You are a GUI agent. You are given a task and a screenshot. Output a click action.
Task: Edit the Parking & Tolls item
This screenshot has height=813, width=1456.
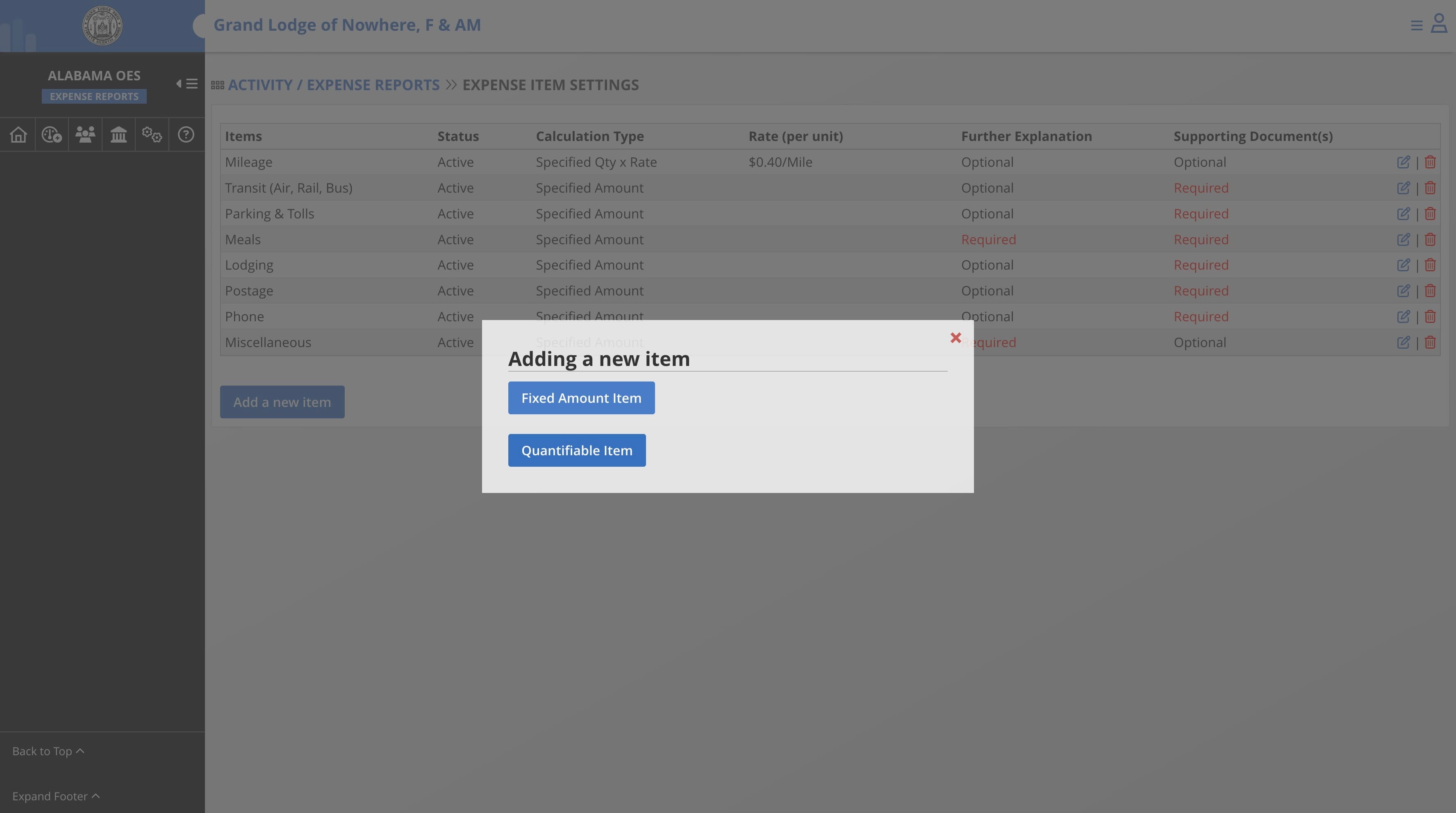coord(1403,214)
